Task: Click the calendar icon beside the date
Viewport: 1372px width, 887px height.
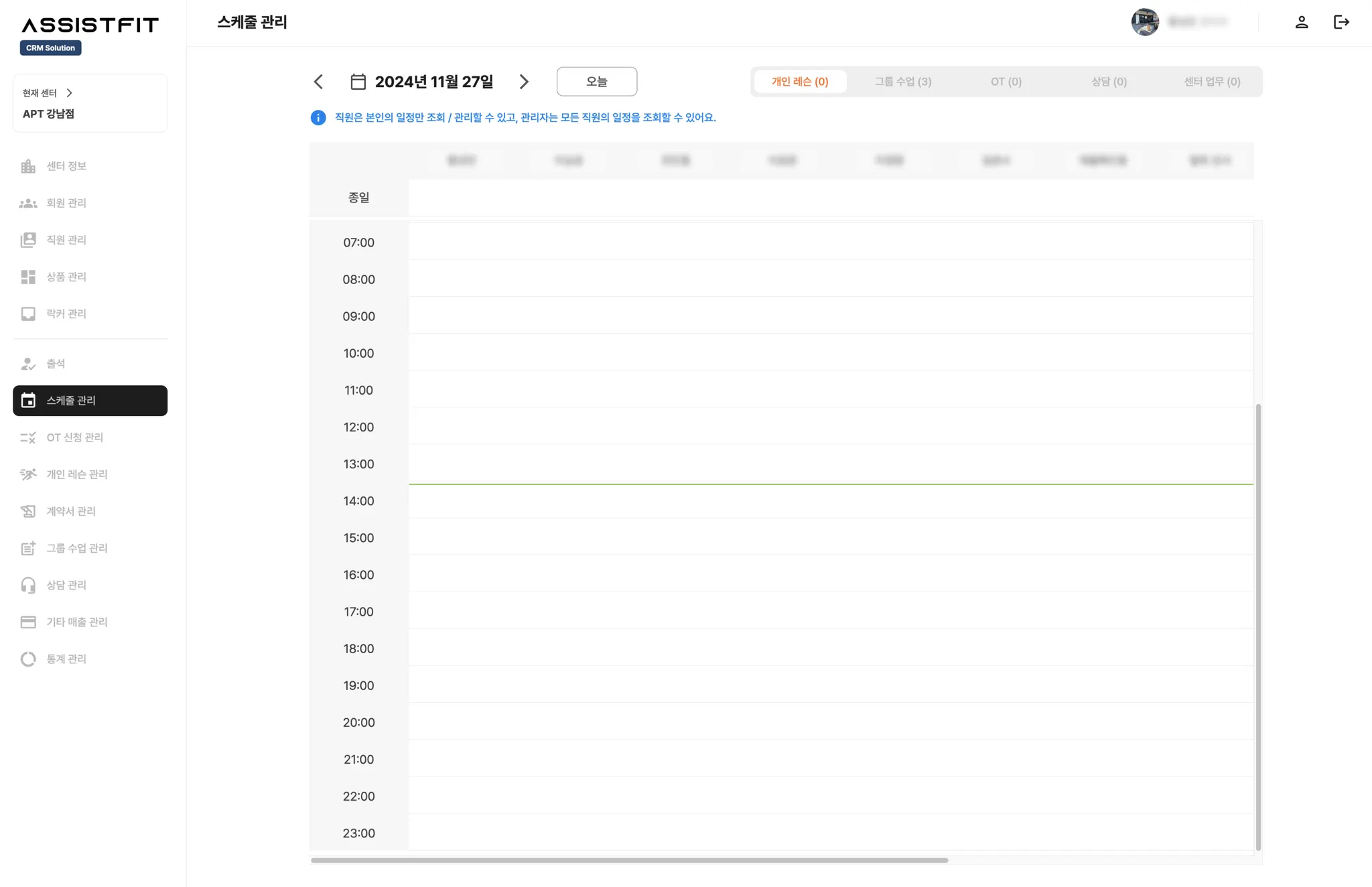Action: 358,82
